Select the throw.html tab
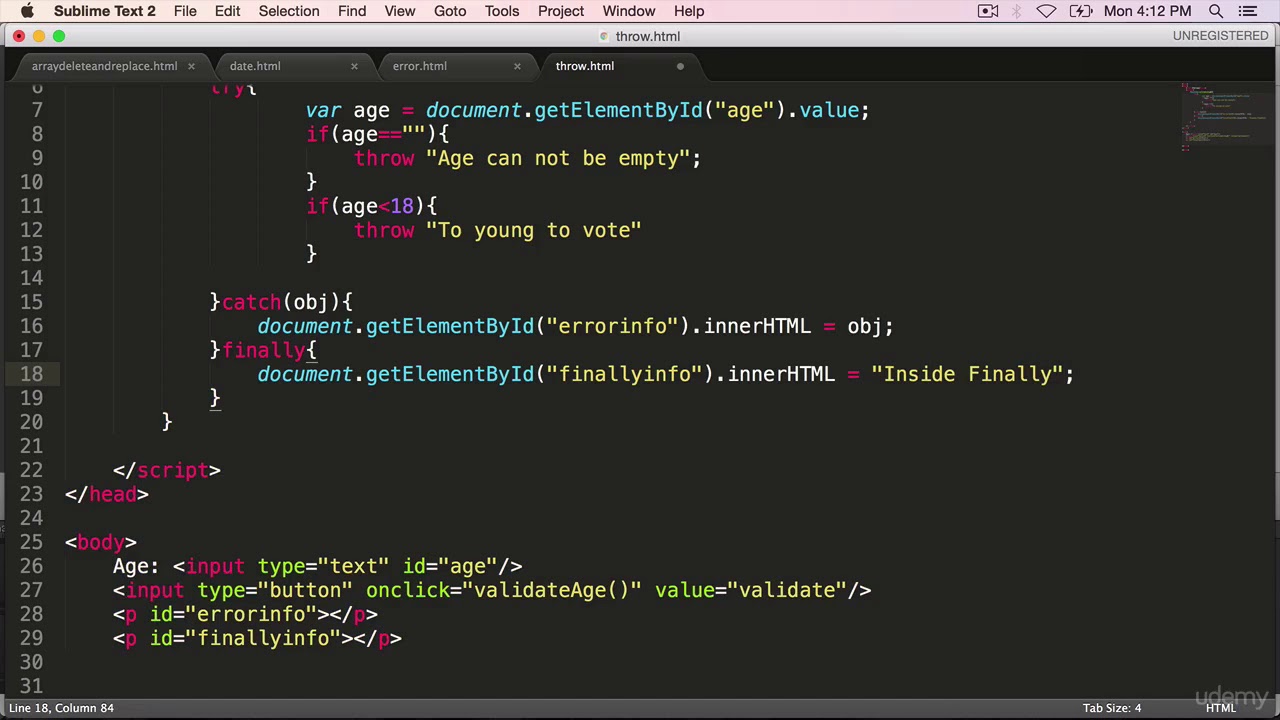Viewport: 1280px width, 720px height. pyautogui.click(x=585, y=66)
